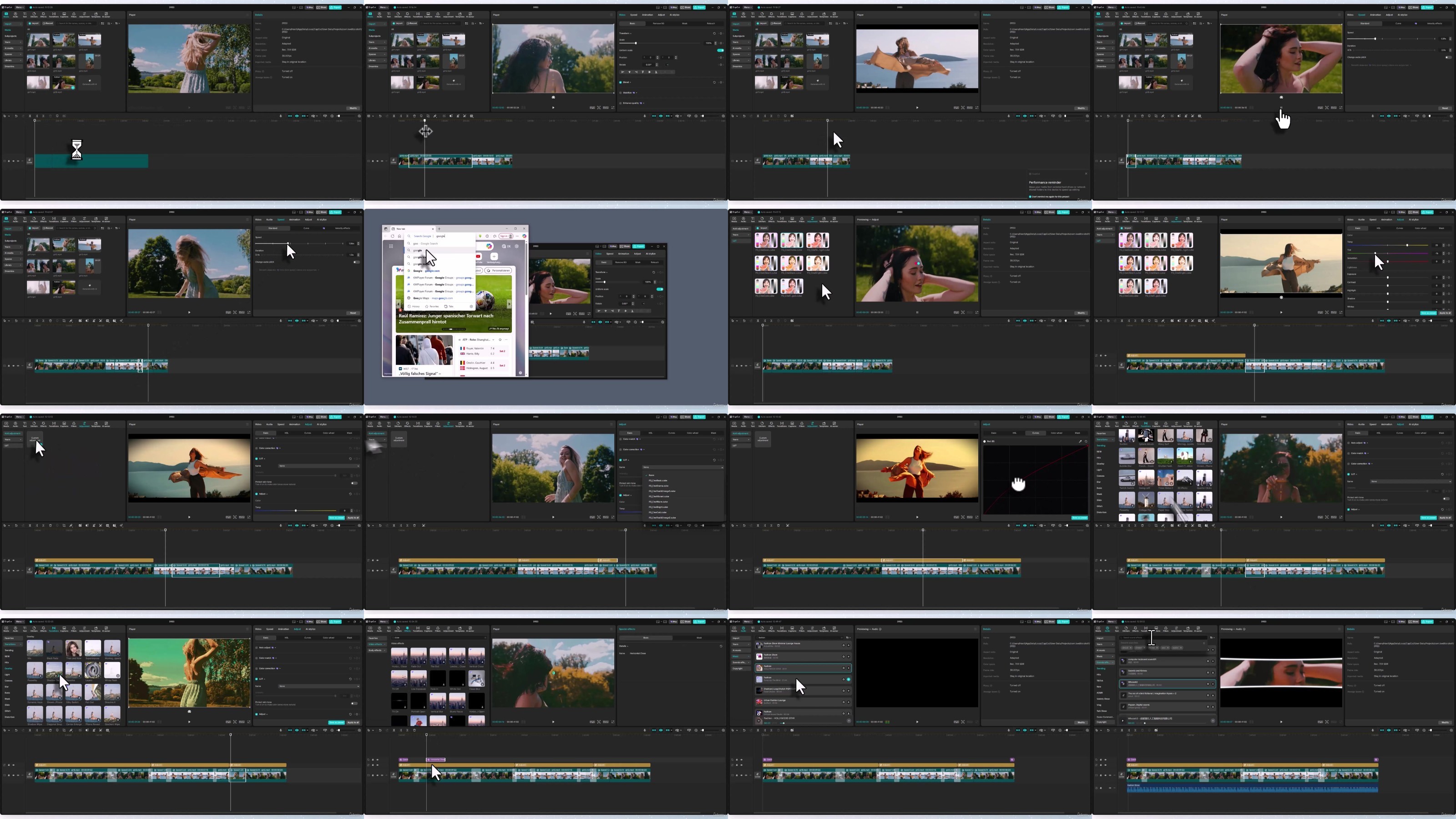1456x819 pixels.
Task: Pick the eyedropper icon in Curves panel
Action: pos(1081,441)
